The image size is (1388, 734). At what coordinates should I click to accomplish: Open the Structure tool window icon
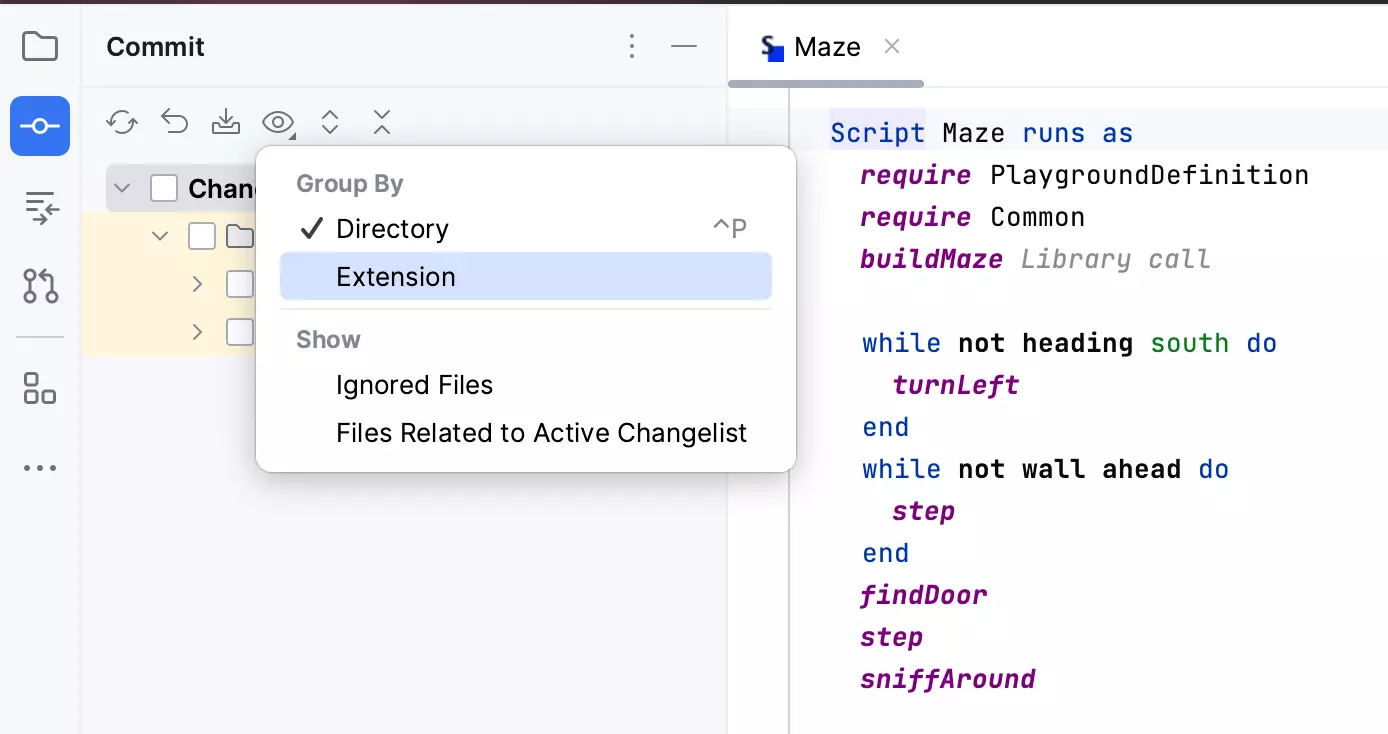40,388
